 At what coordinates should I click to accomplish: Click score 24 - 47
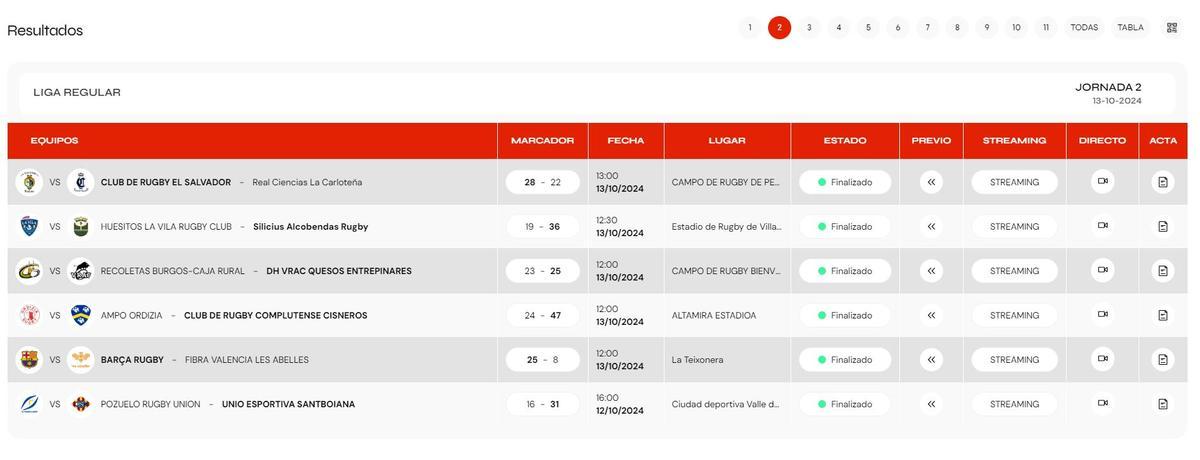click(x=543, y=315)
